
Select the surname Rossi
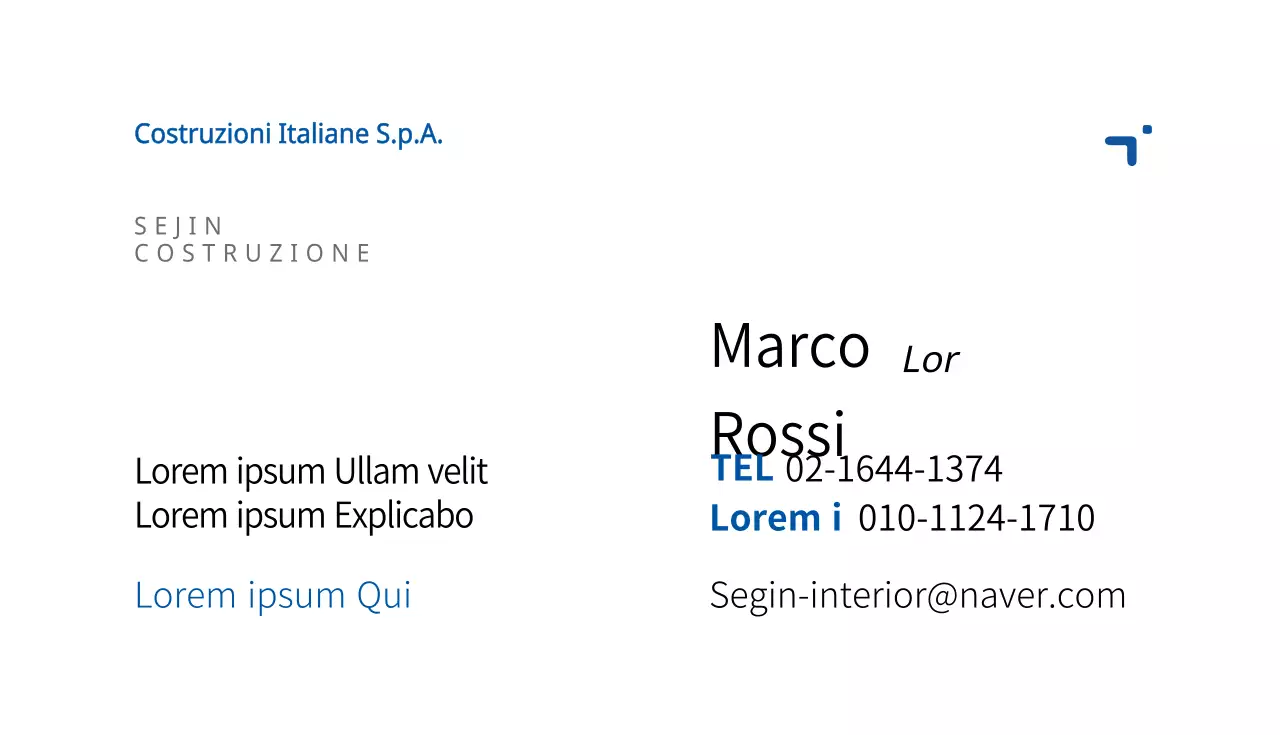tap(778, 432)
